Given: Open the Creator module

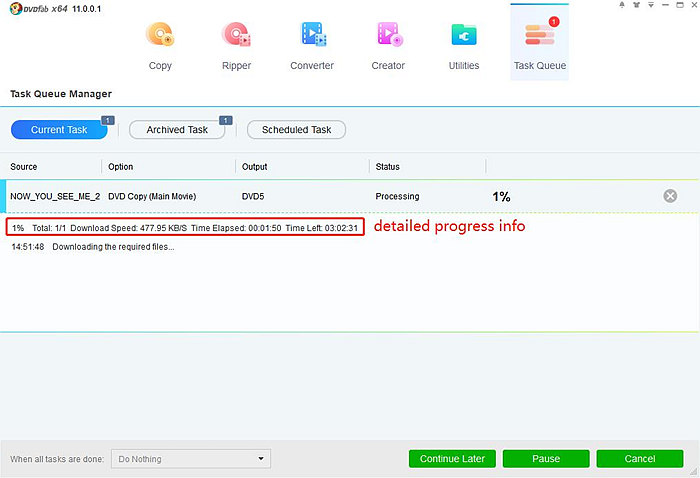Looking at the screenshot, I should coord(388,46).
